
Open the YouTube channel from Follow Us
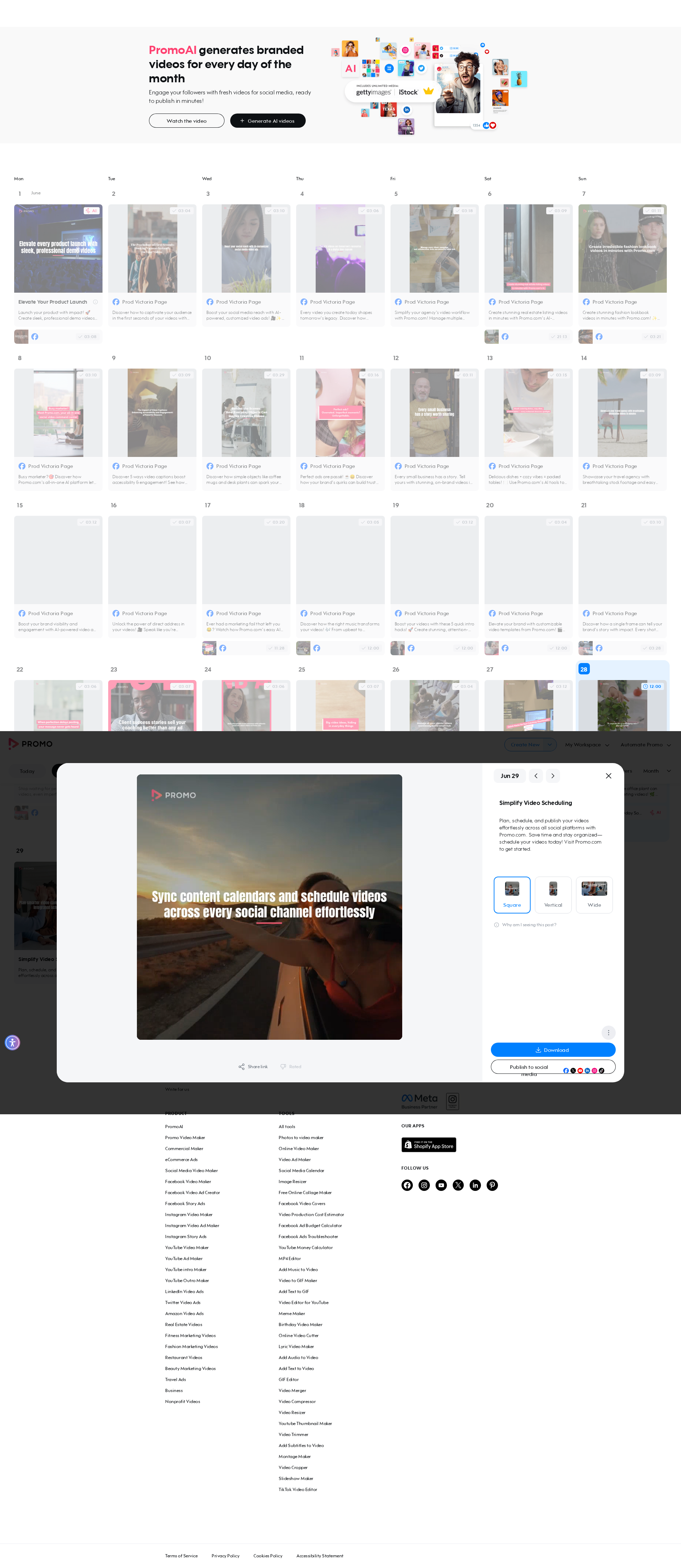(441, 1185)
